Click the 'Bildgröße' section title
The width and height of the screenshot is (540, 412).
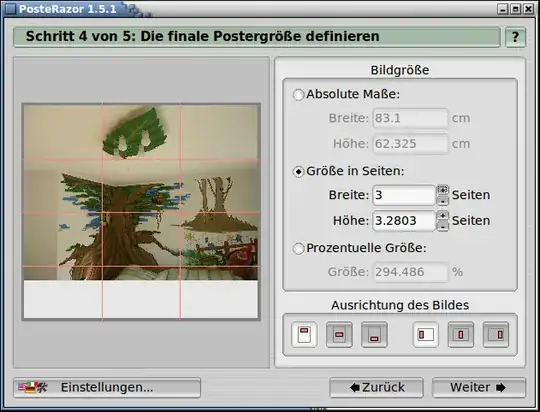[x=400, y=70]
